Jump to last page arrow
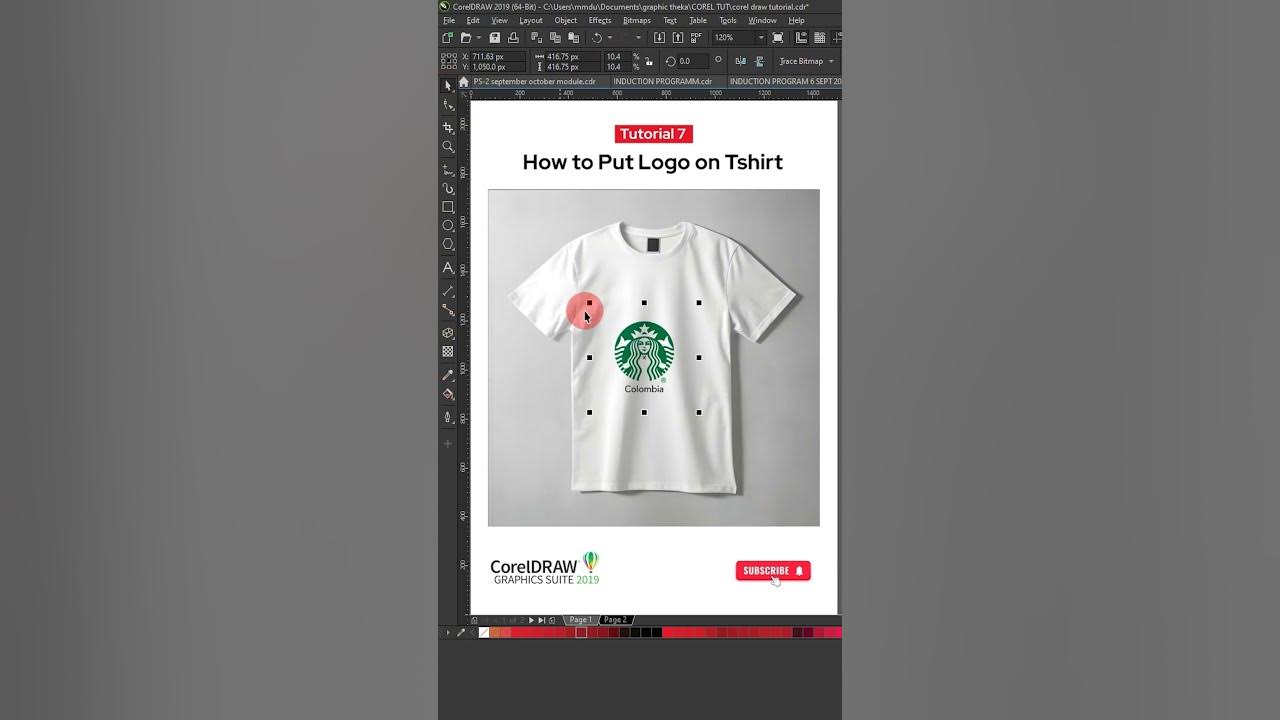1280x720 pixels. [542, 620]
